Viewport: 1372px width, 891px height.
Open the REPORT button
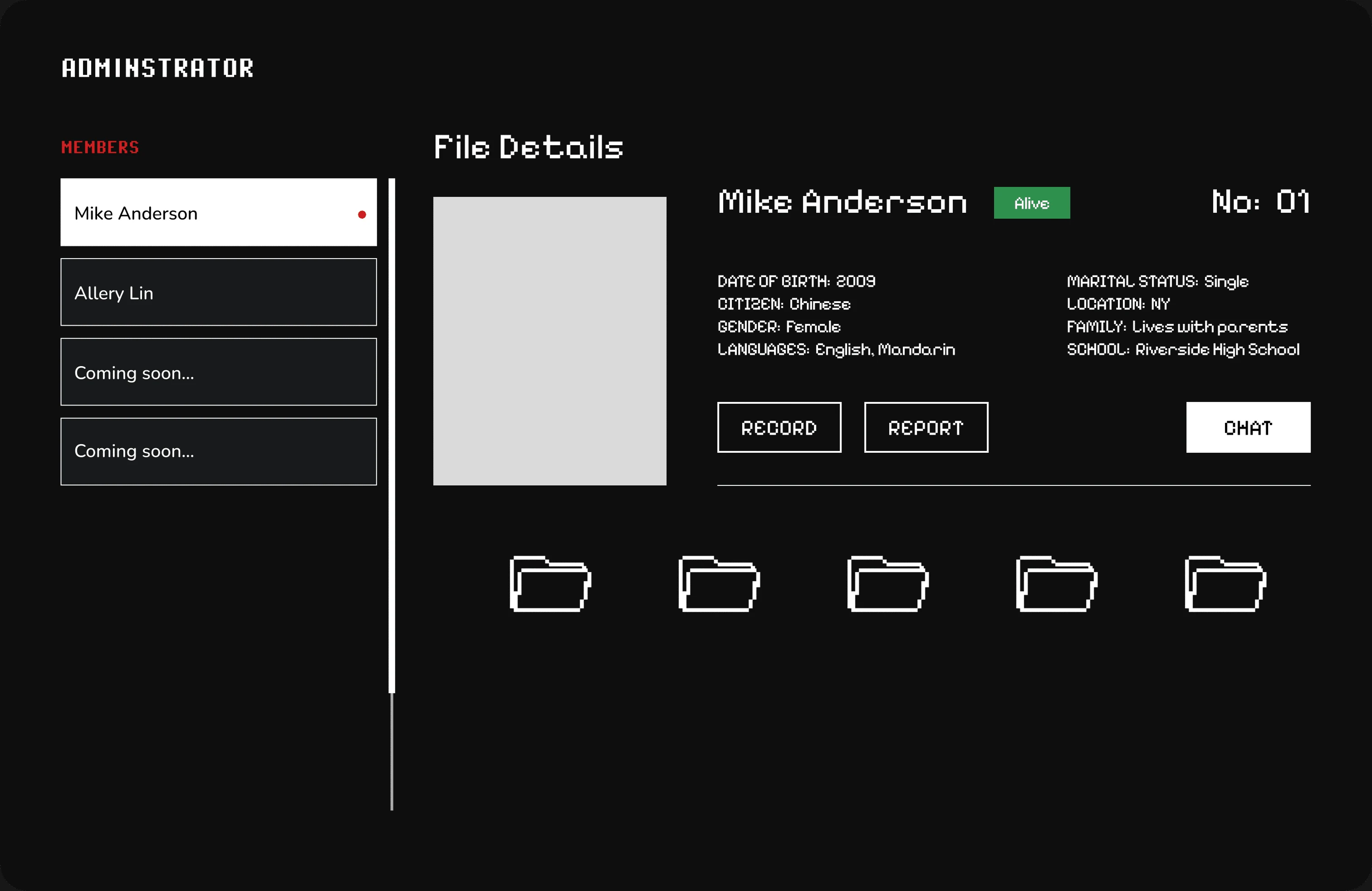pos(926,427)
